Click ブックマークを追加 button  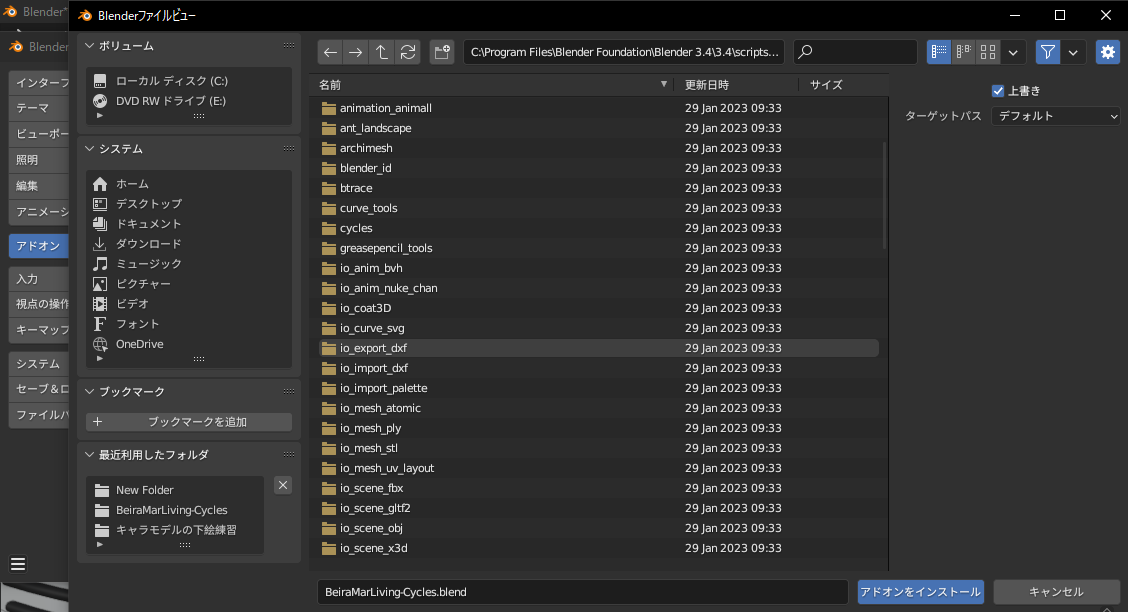189,422
